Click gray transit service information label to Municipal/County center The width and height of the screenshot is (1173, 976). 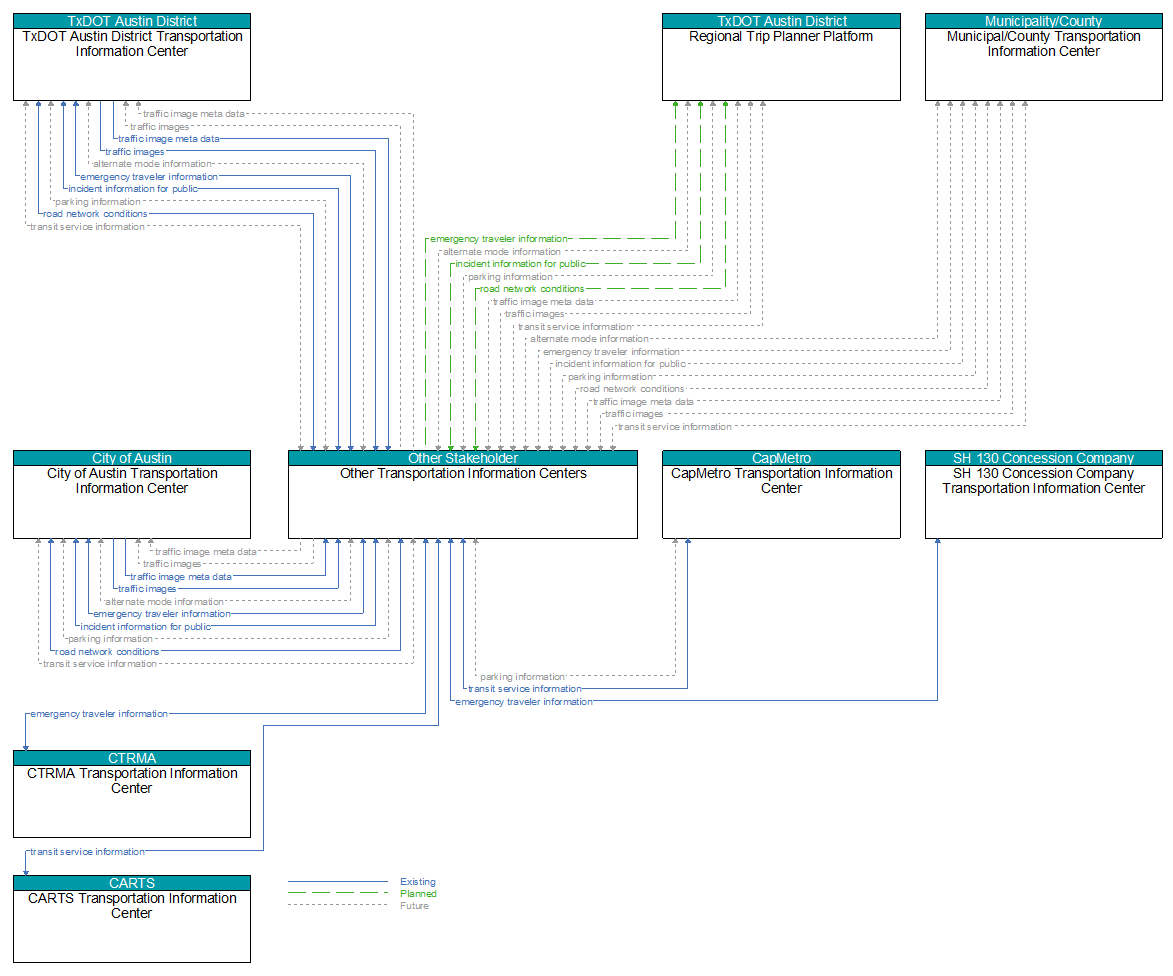[x=675, y=427]
